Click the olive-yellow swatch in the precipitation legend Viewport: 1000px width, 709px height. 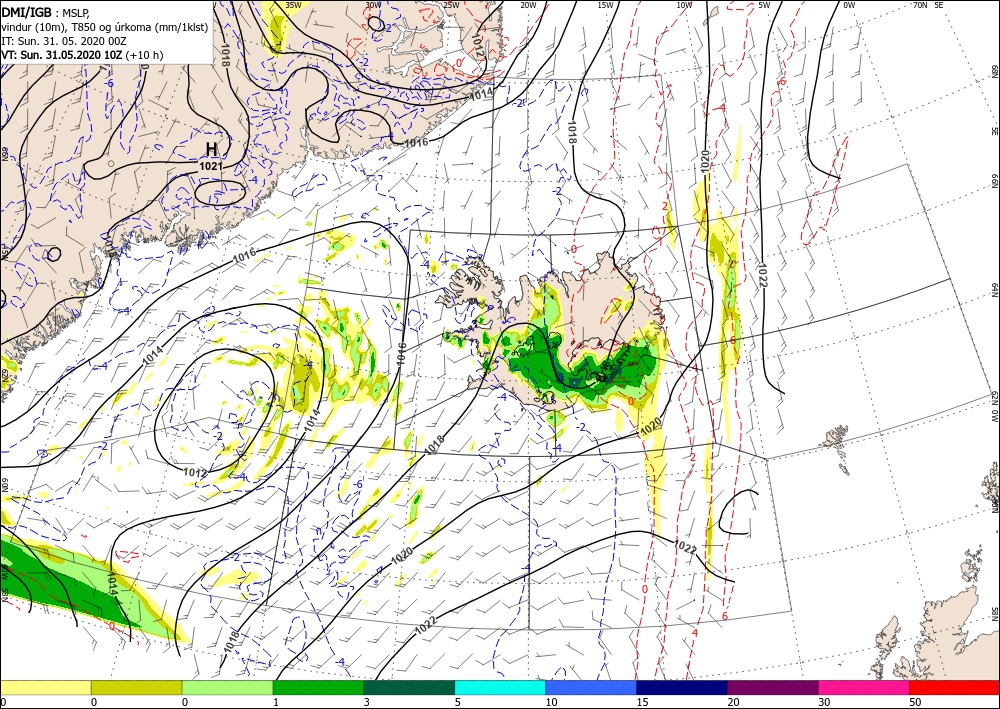pos(136,687)
